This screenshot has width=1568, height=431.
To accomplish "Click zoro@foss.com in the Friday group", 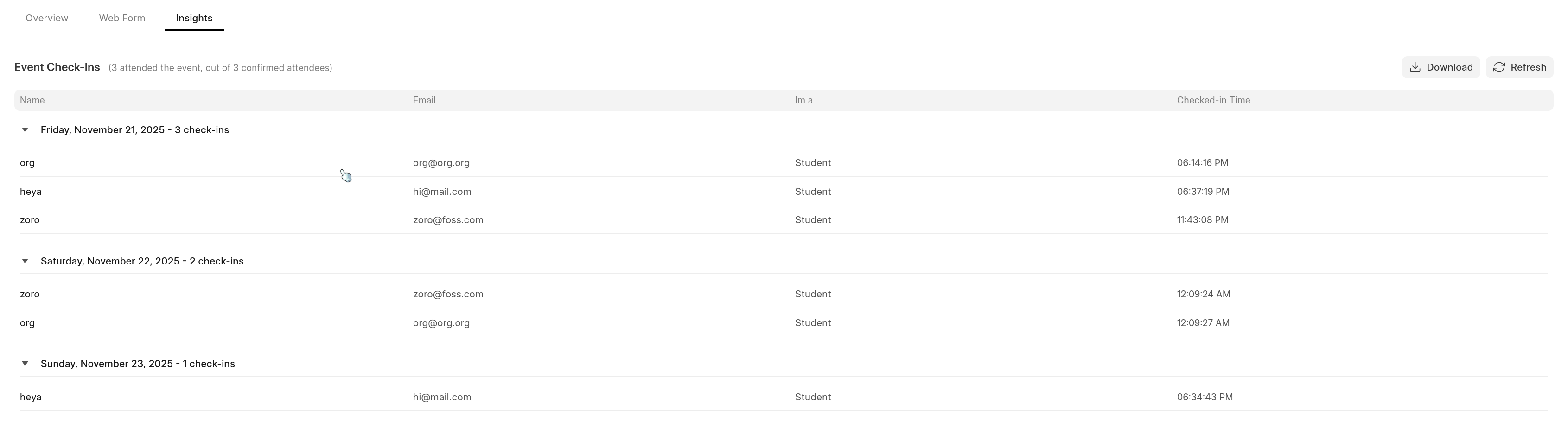I will pyautogui.click(x=448, y=220).
